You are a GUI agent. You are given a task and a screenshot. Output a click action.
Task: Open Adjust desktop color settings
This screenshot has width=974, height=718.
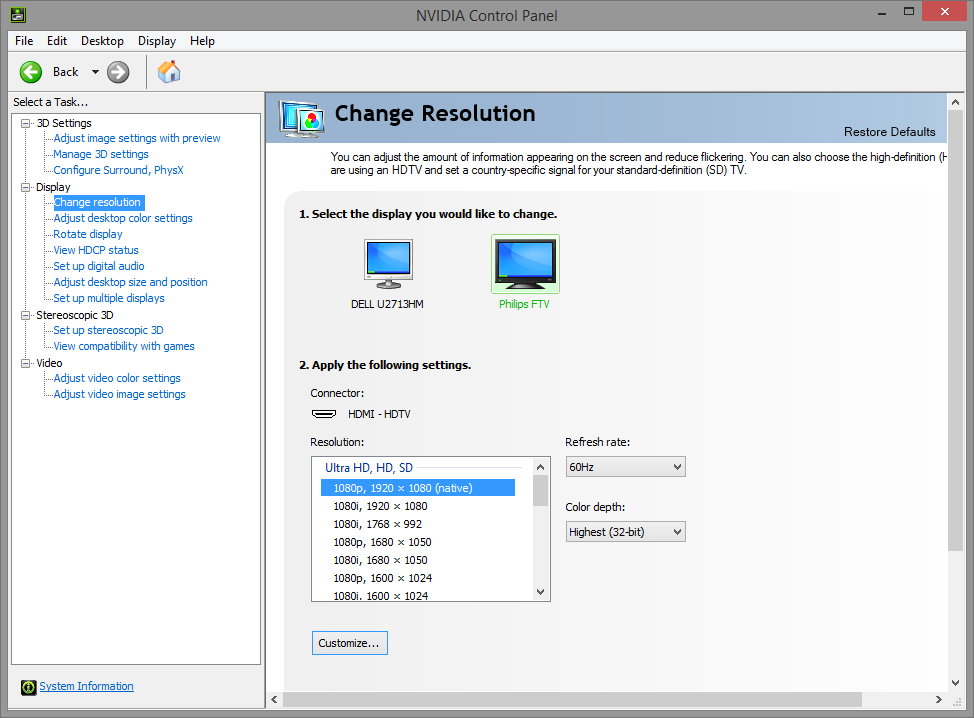tap(123, 218)
